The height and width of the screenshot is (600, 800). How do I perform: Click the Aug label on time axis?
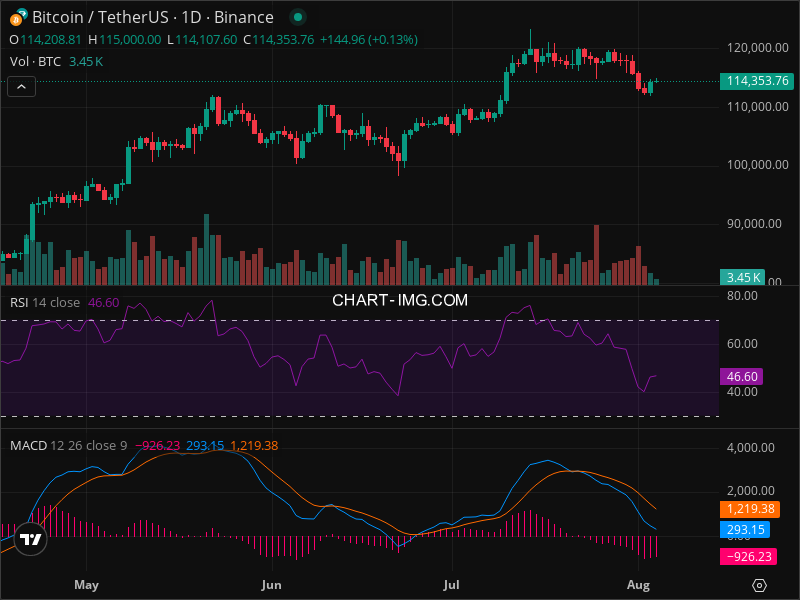tap(638, 585)
